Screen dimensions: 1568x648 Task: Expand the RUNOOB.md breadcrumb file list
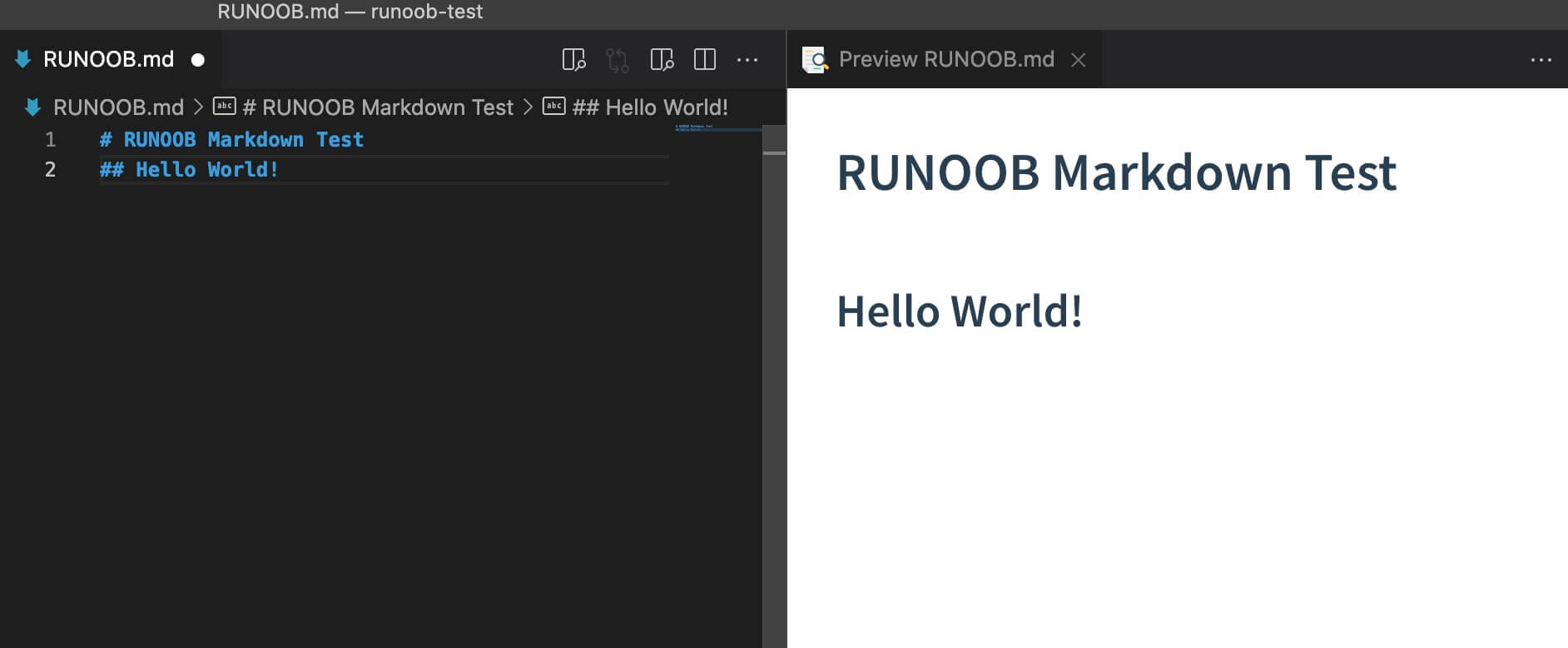click(118, 107)
